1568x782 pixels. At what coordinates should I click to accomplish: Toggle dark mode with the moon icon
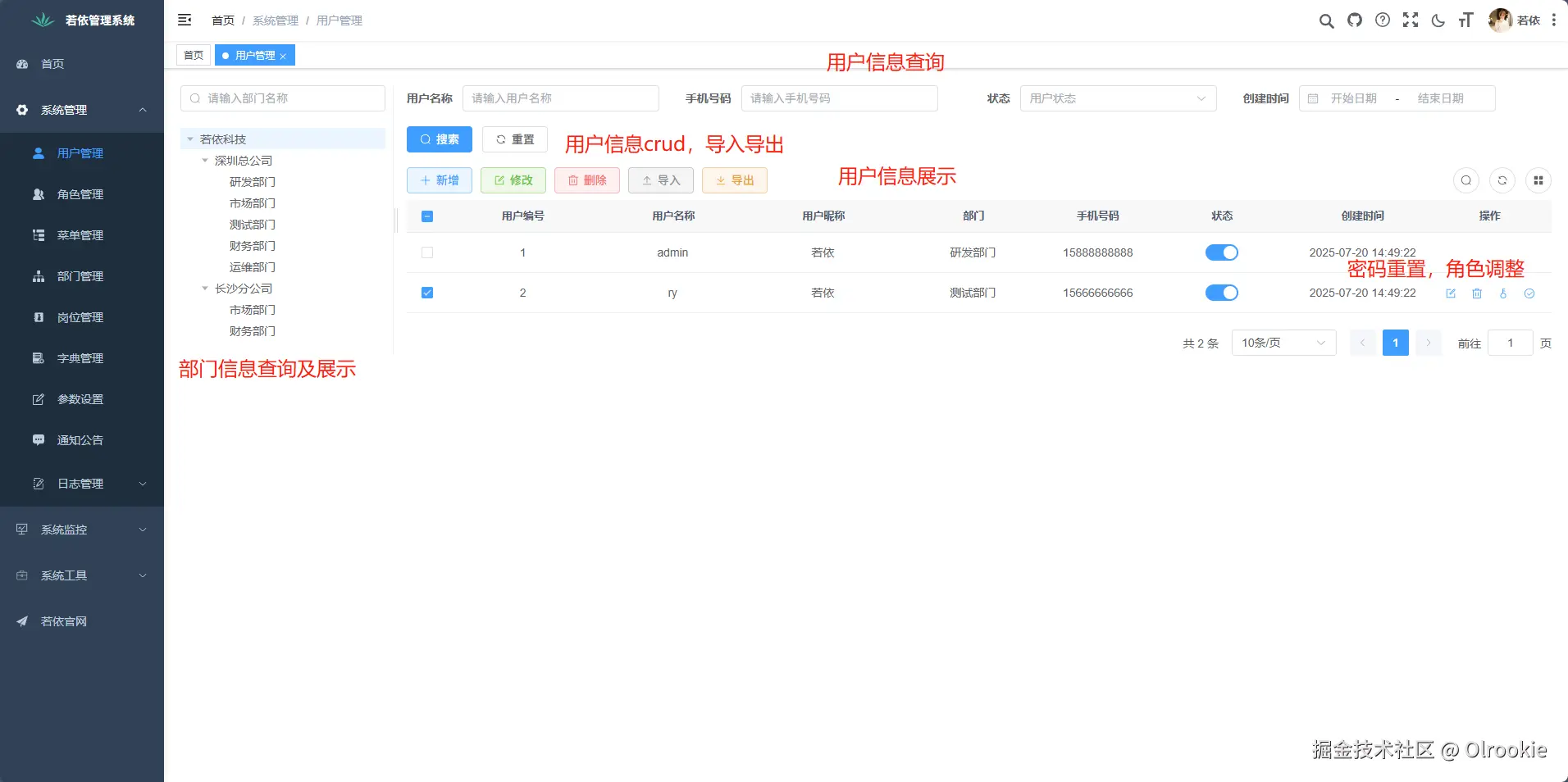click(x=1438, y=20)
